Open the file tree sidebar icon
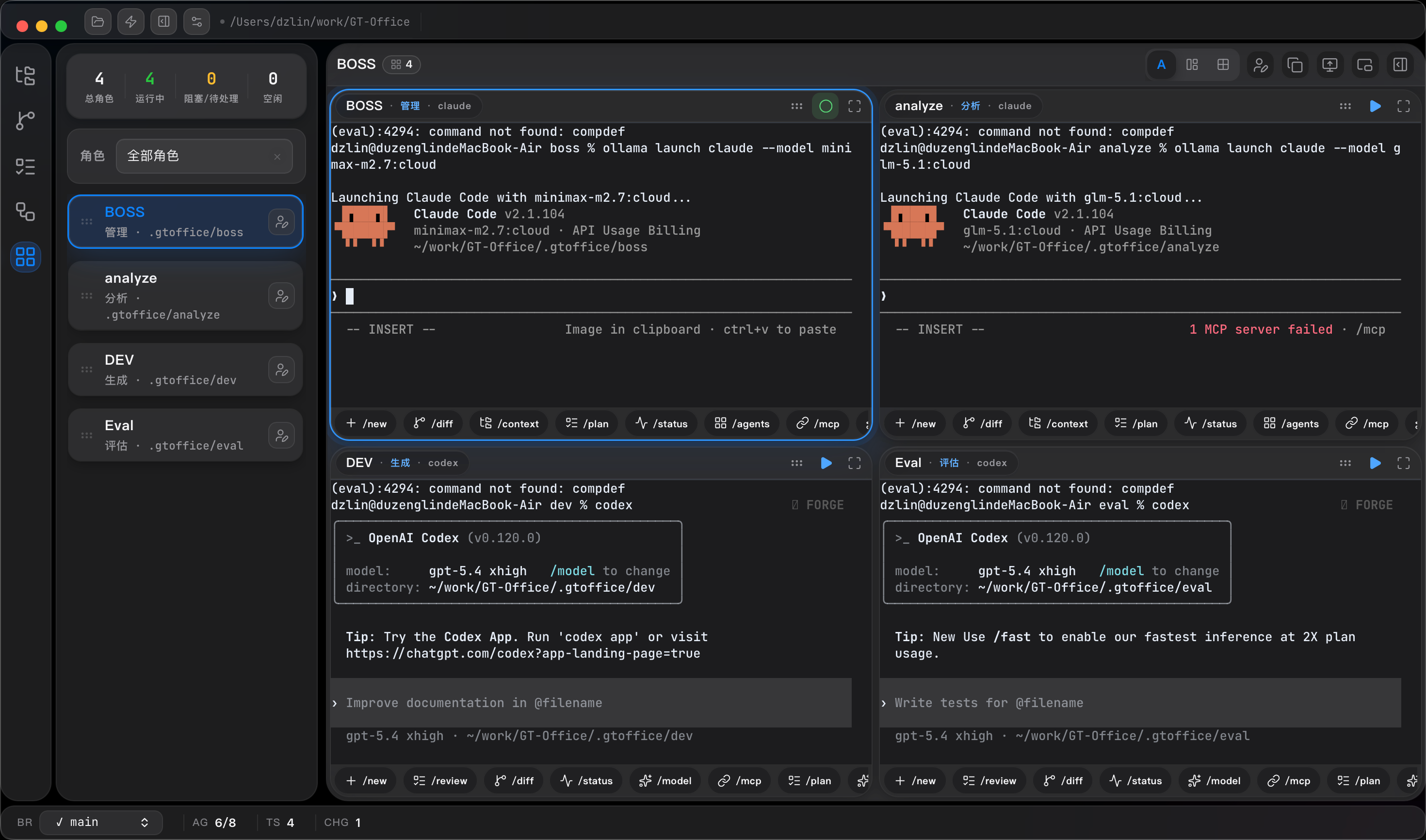1426x840 pixels. point(25,75)
